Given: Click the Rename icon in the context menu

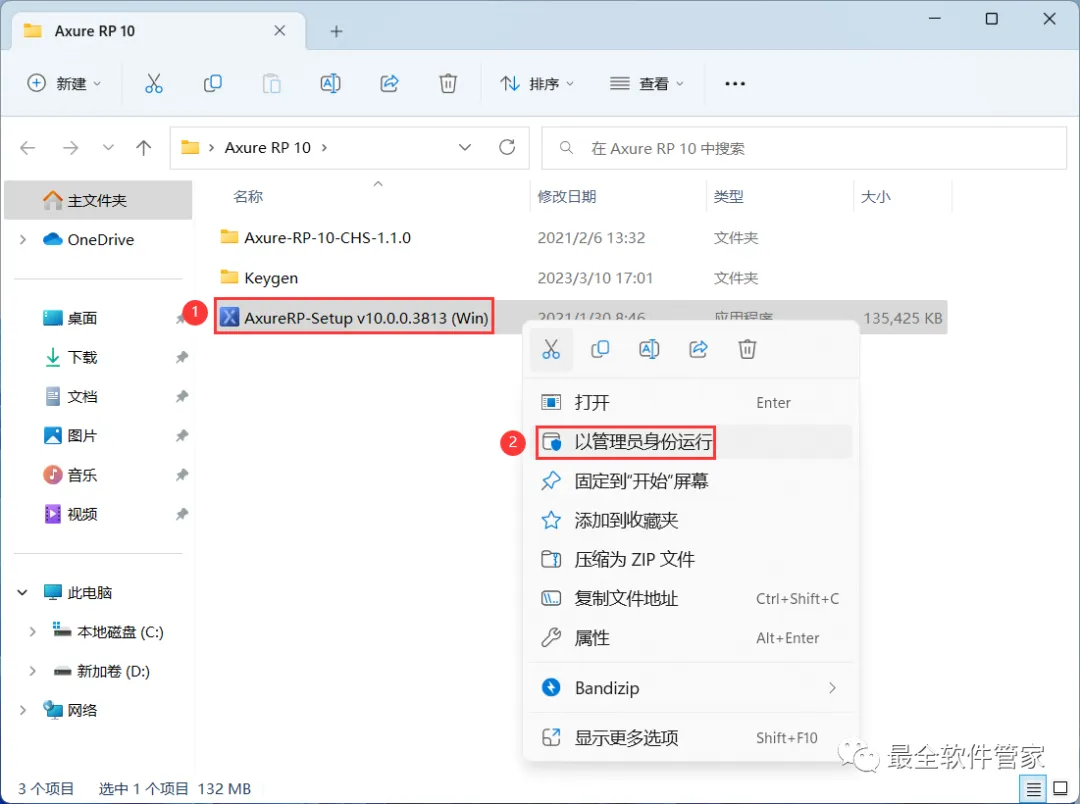Looking at the screenshot, I should [649, 349].
